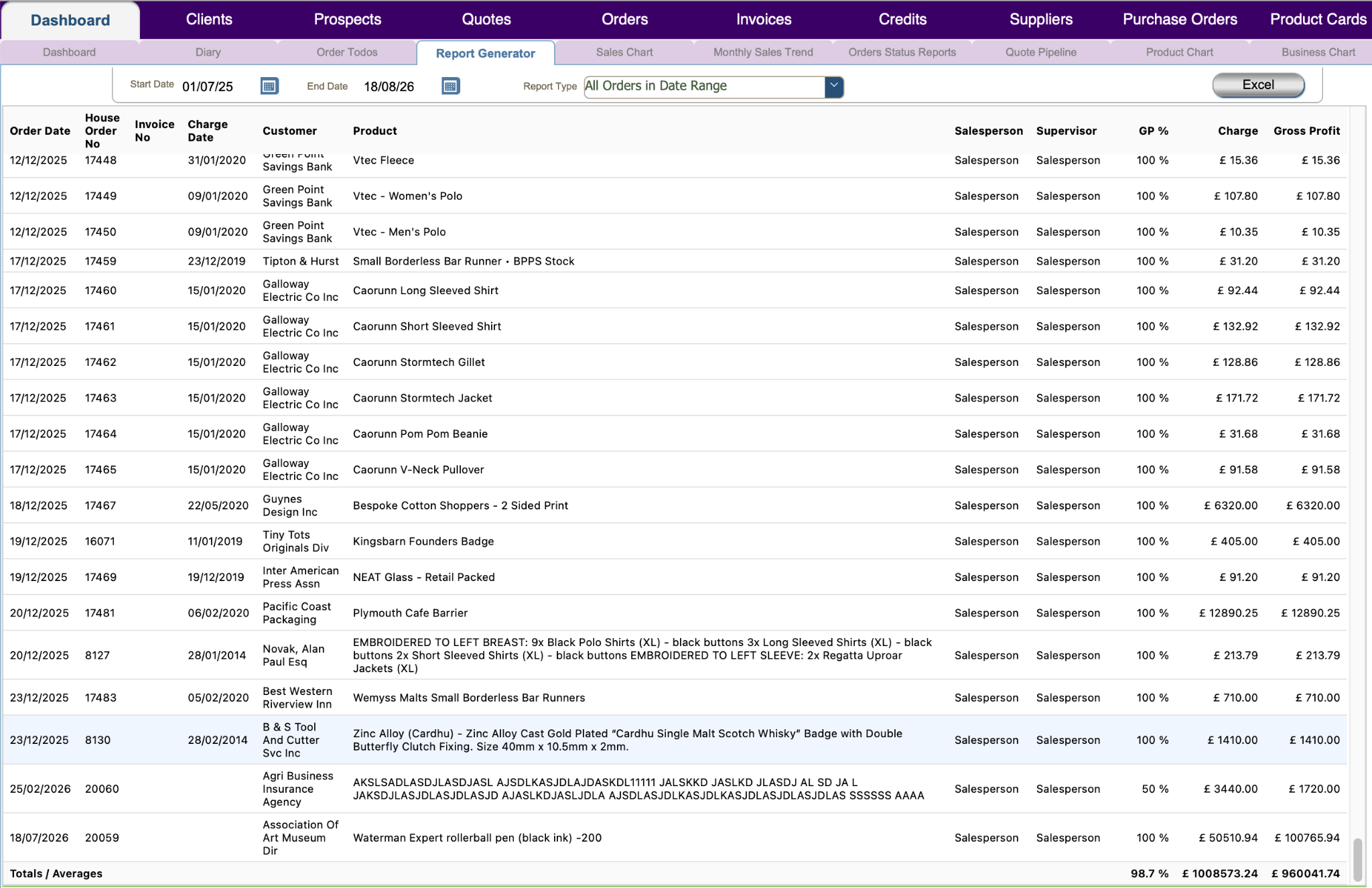Open the Monthly Sales Trend sub-tab
Screen dimensions: 1372x888
tap(763, 52)
